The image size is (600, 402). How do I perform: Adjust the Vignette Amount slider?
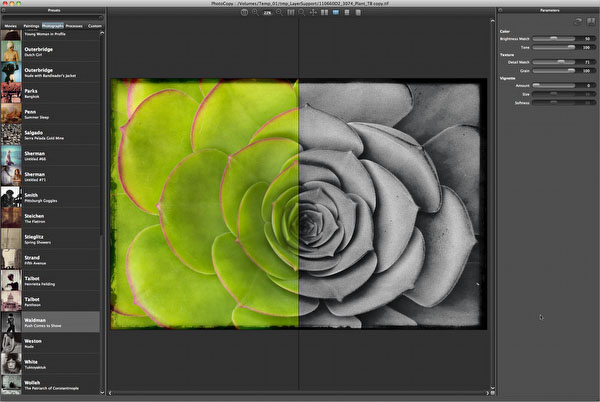click(554, 85)
